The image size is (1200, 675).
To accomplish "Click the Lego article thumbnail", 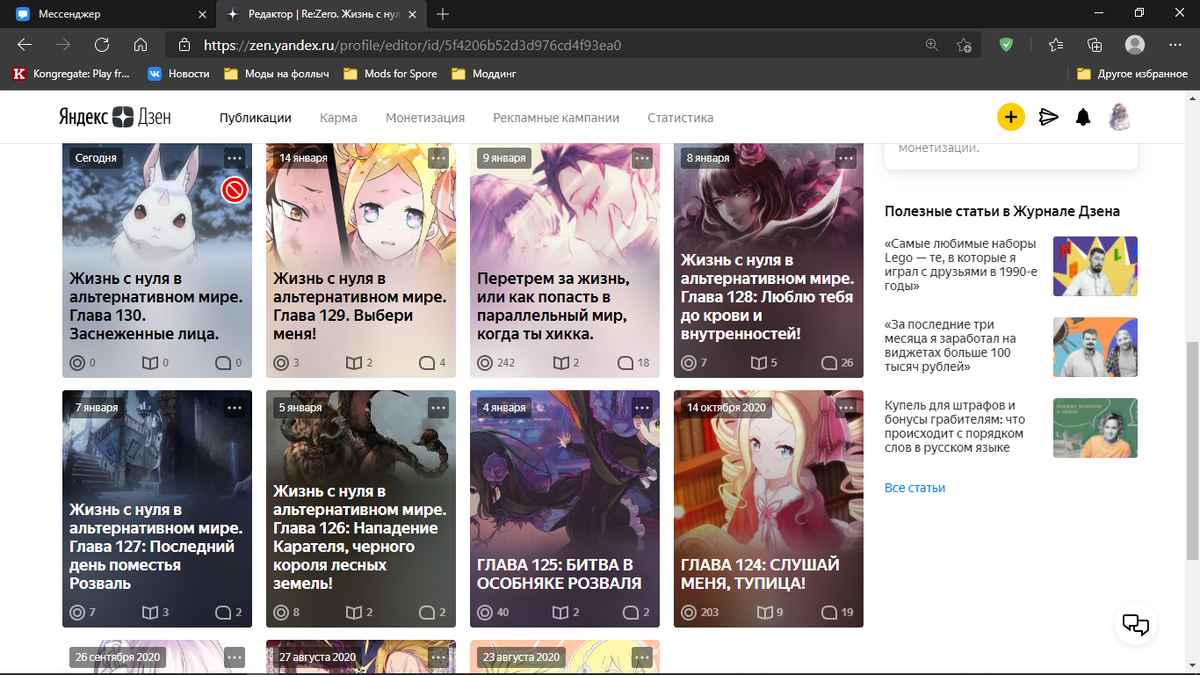I will click(x=1095, y=266).
